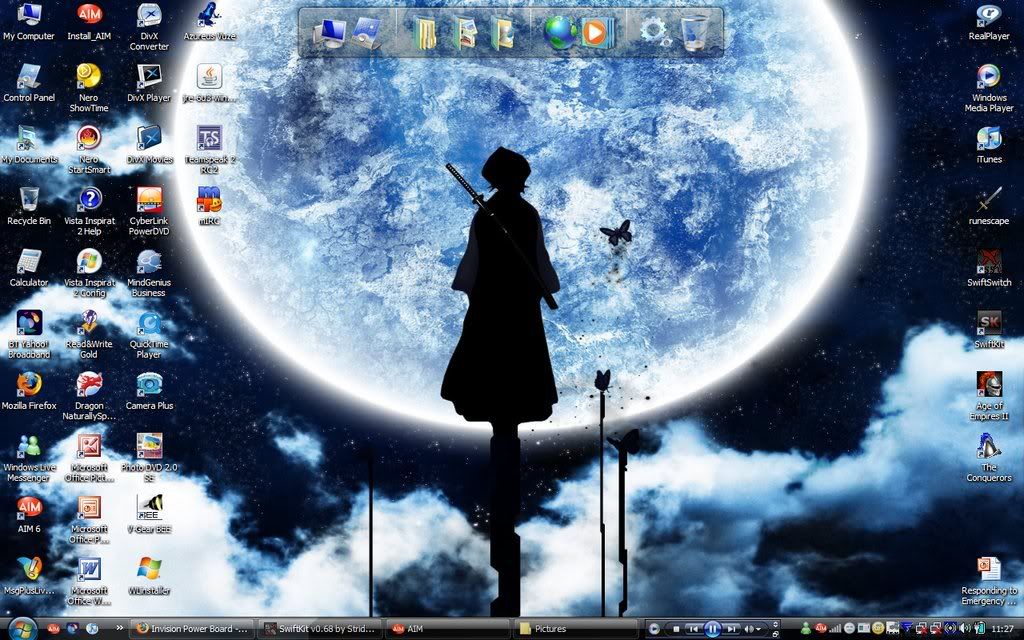Open the Calculator shortcut
The width and height of the screenshot is (1024, 640).
pyautogui.click(x=29, y=268)
